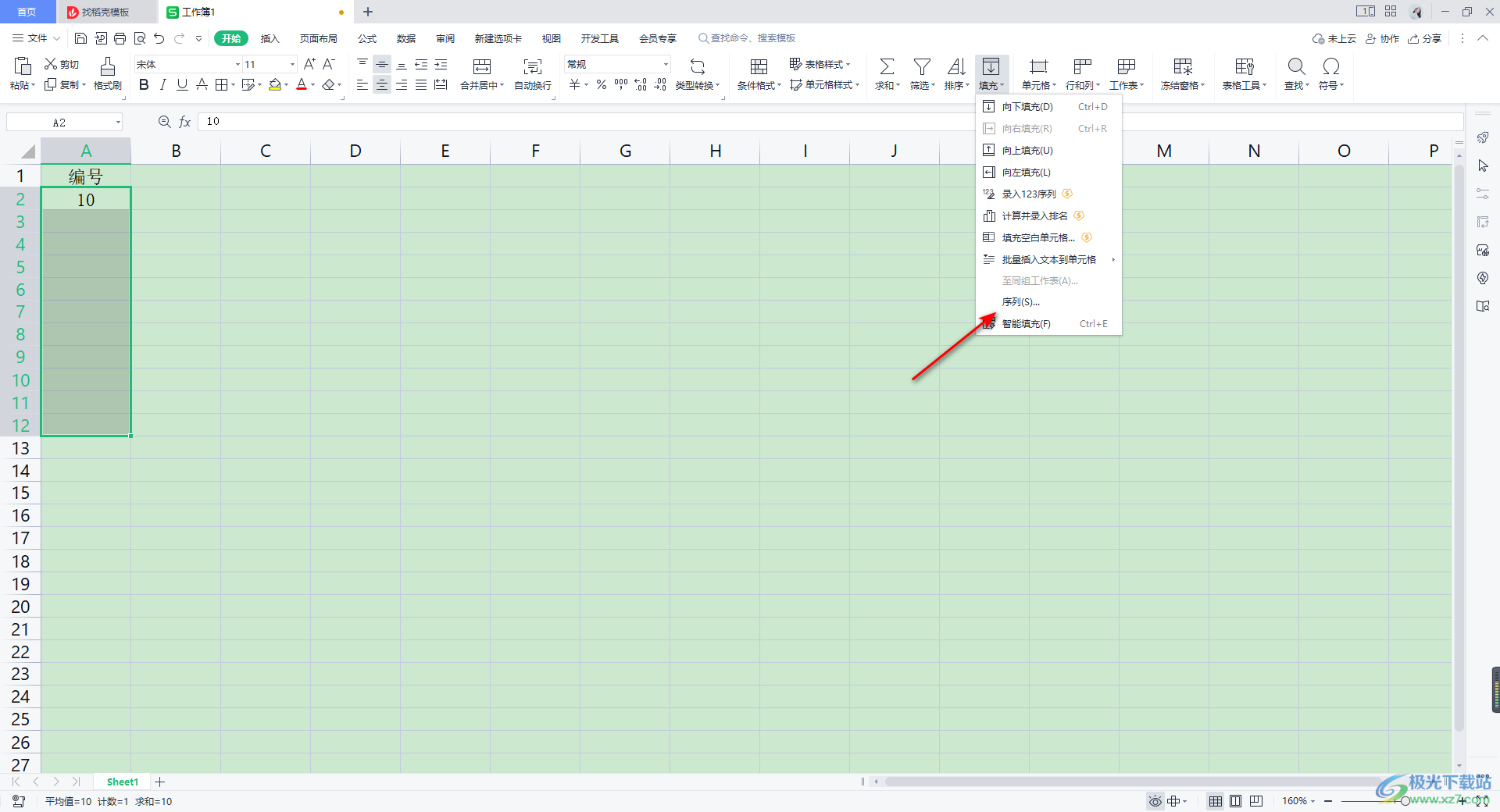1500x812 pixels.
Task: Click the red font color swatch icon
Action: click(302, 84)
